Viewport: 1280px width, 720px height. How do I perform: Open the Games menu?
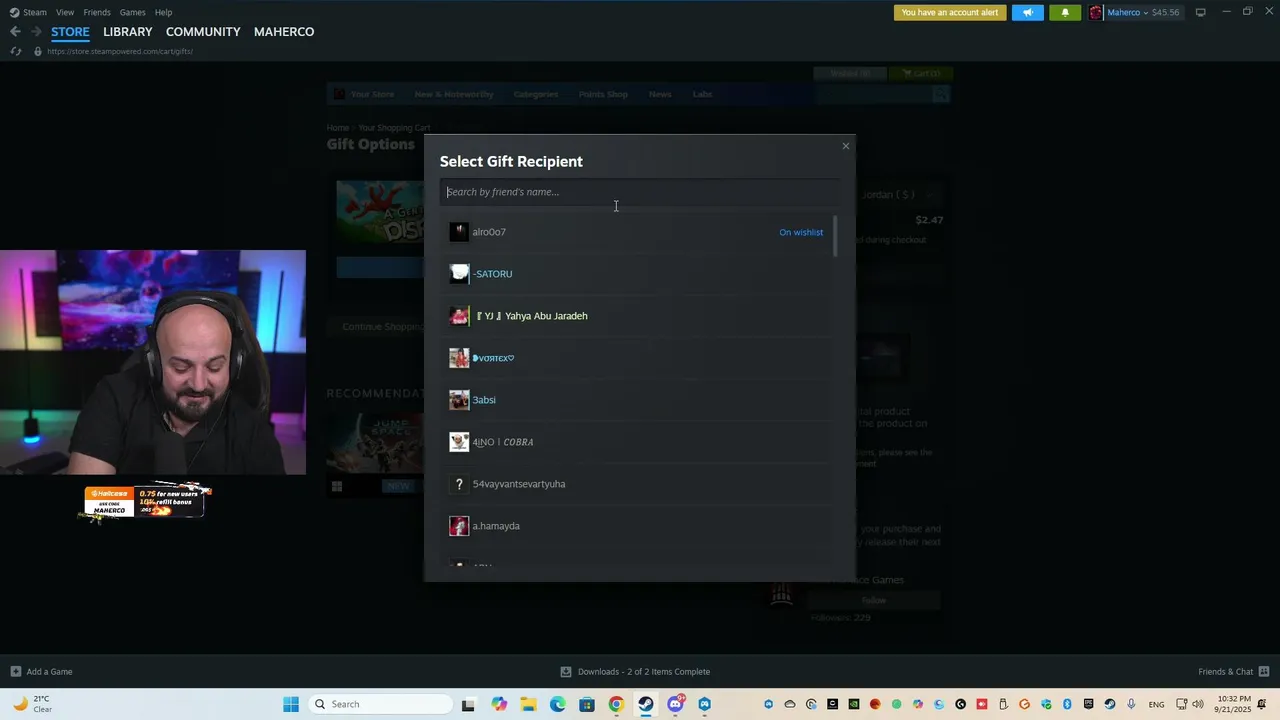tap(133, 12)
